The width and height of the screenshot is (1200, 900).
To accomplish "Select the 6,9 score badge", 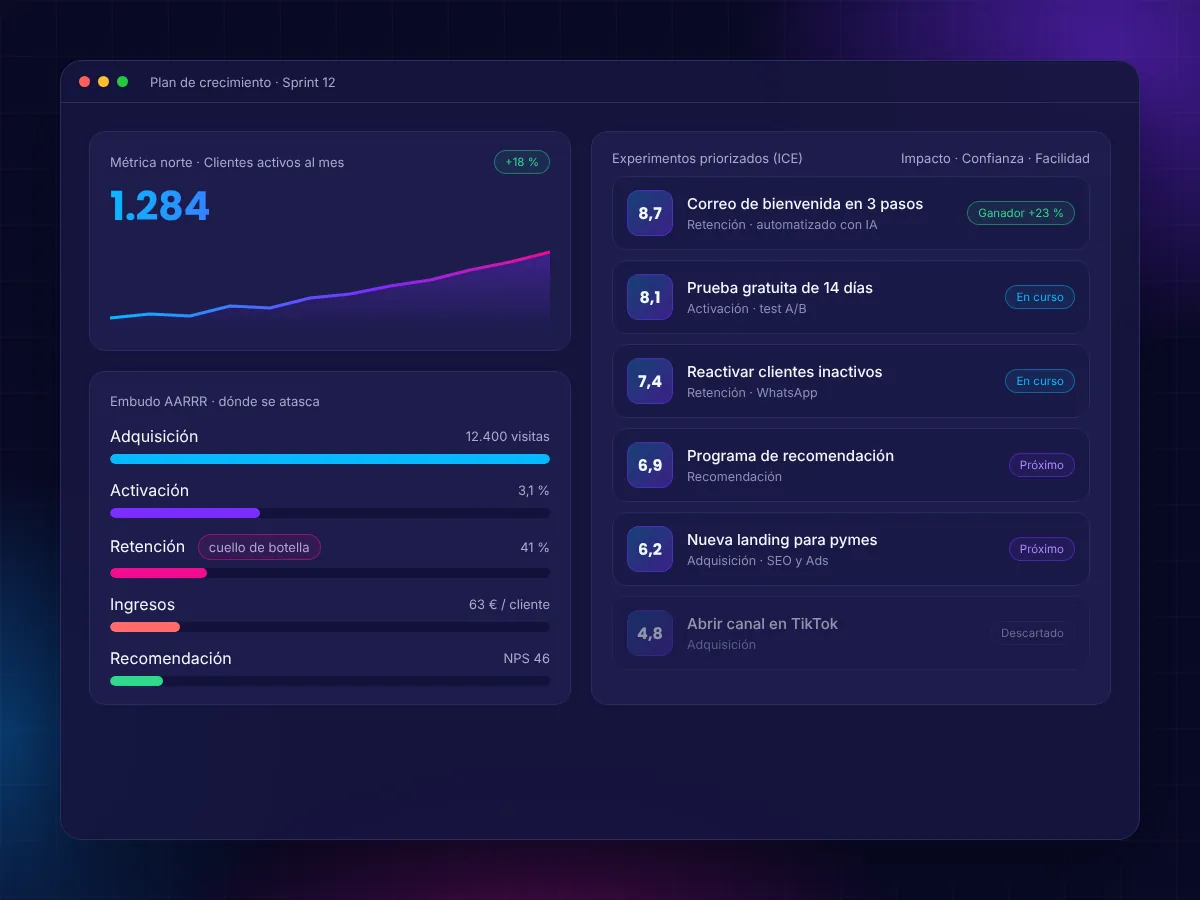I will pyautogui.click(x=650, y=465).
